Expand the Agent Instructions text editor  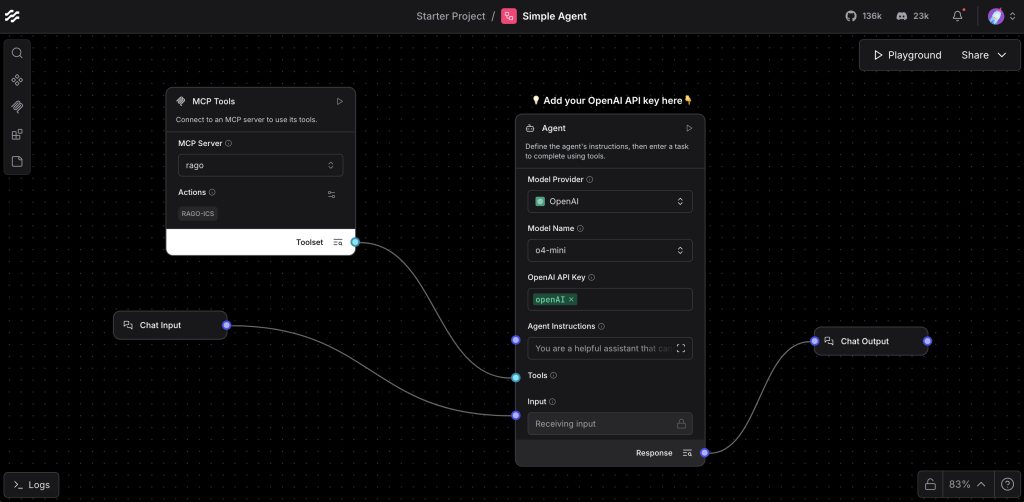tap(681, 348)
